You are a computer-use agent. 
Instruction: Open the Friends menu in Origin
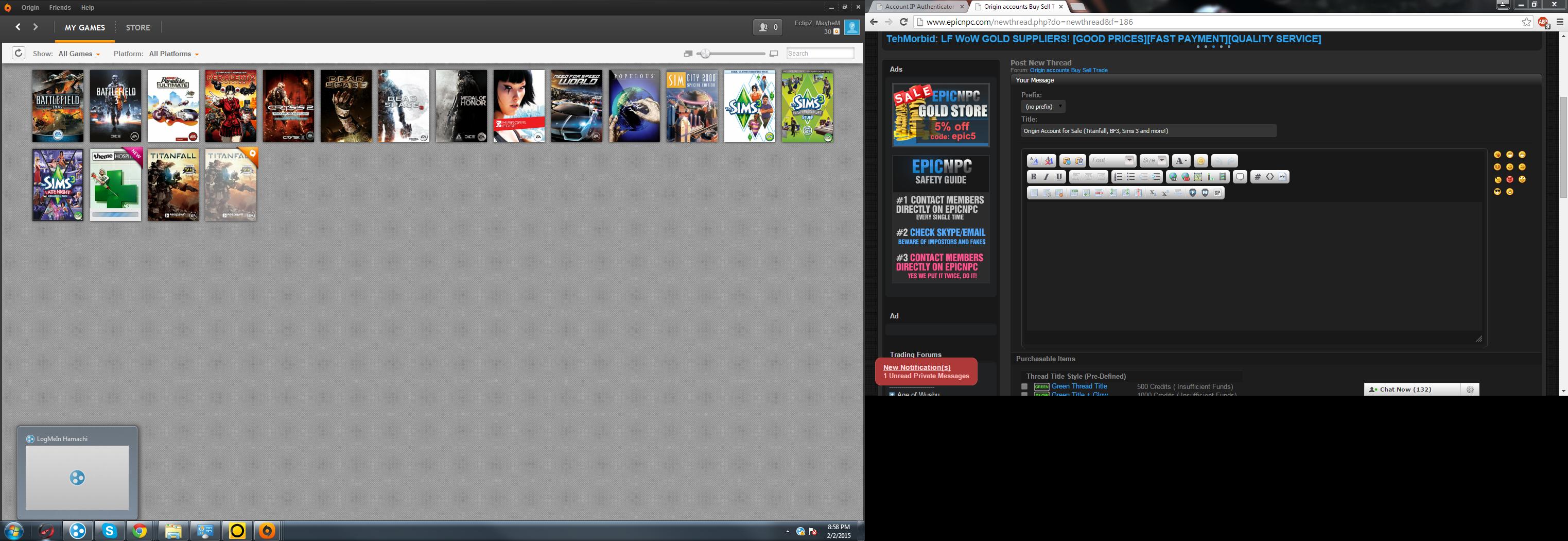pyautogui.click(x=60, y=7)
